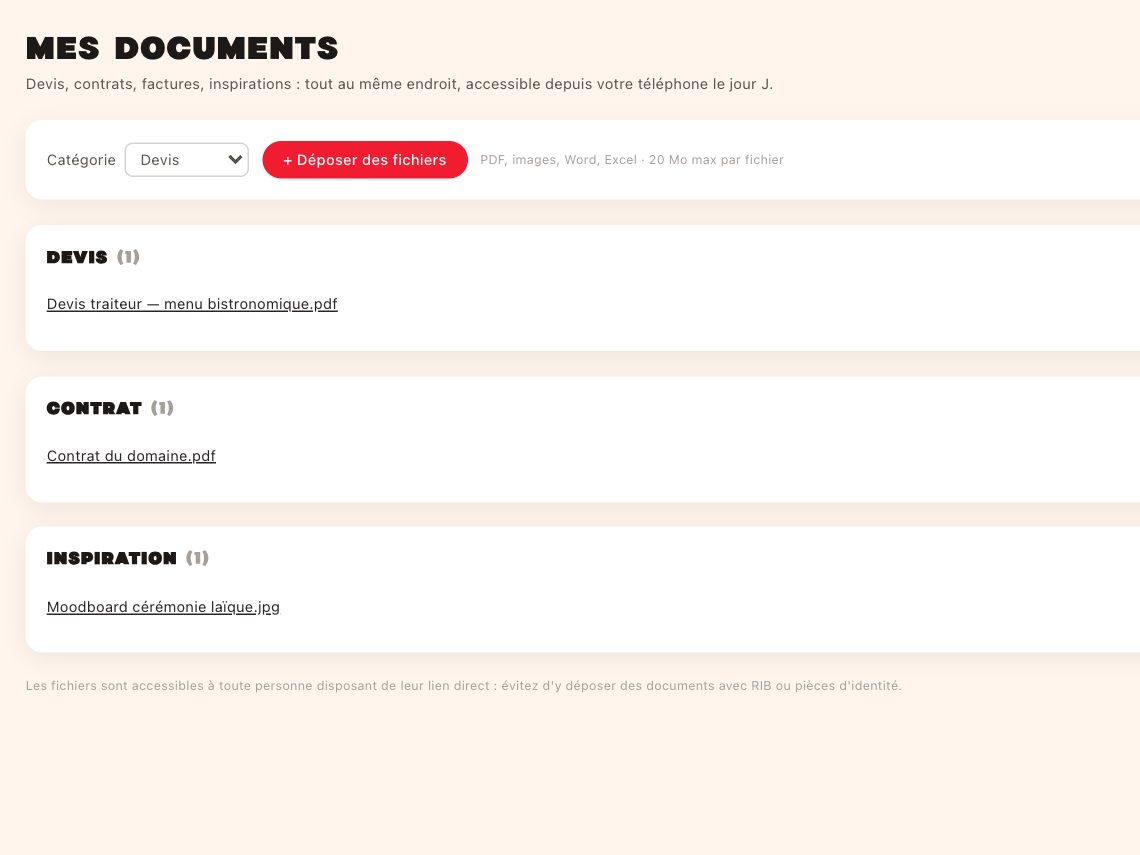
Task: Click the Catégorie label
Action: coord(81,160)
